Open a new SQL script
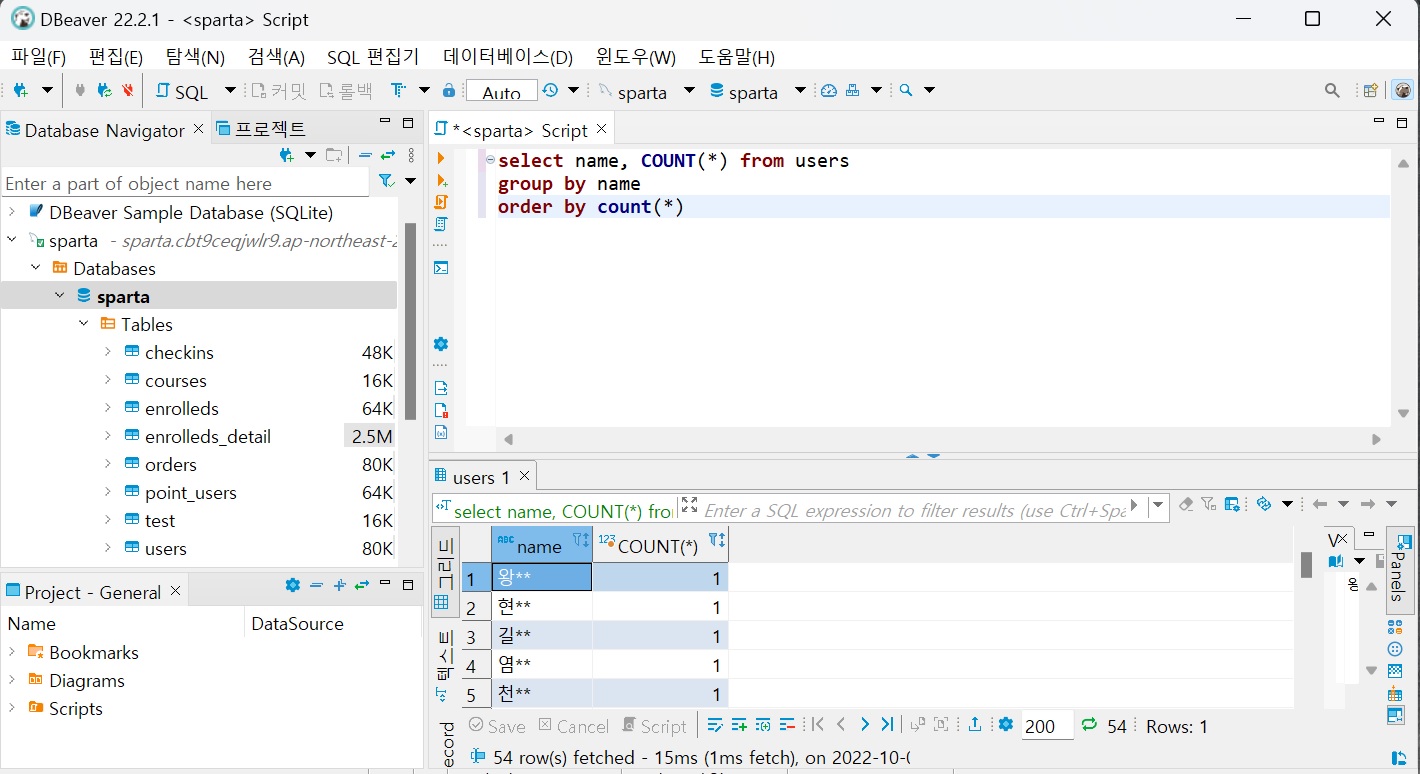Viewport: 1420px width, 774px height. click(x=182, y=91)
